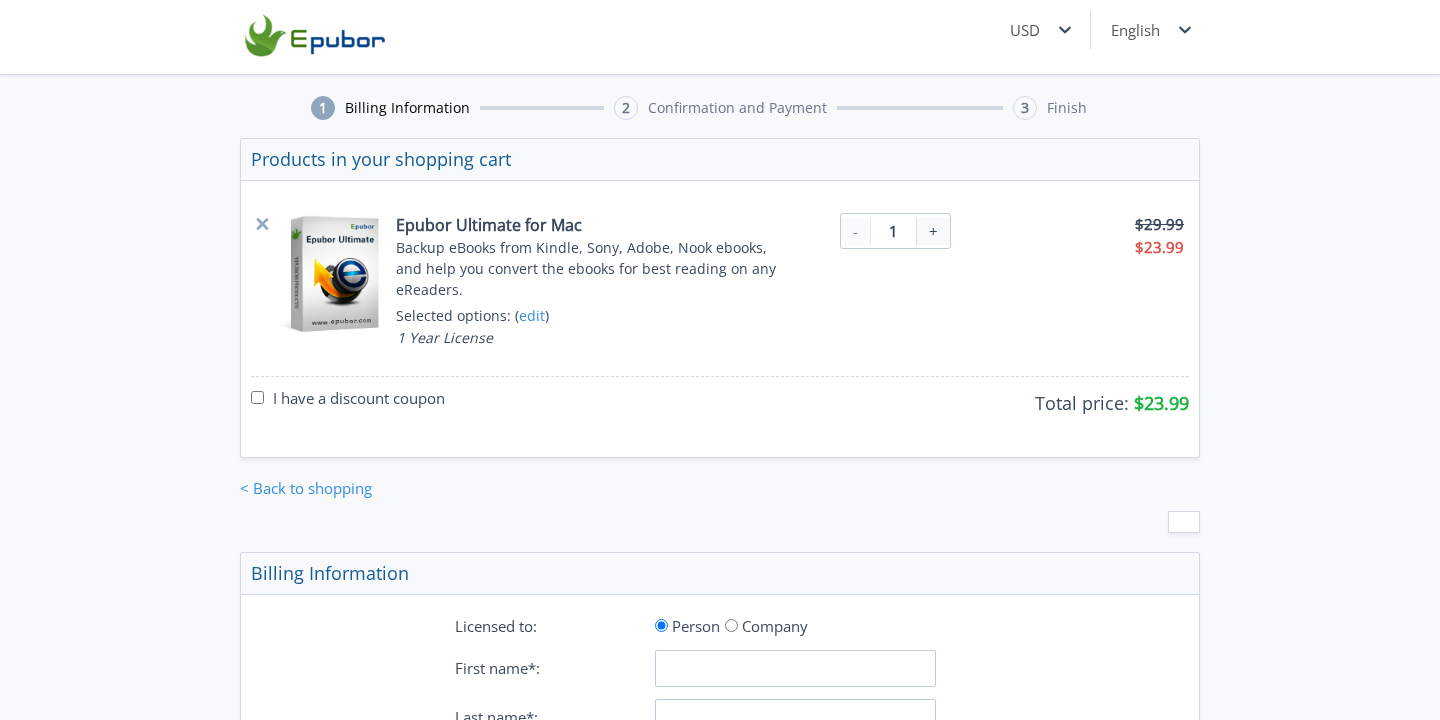Open the English language dropdown
The width and height of the screenshot is (1440, 720).
[1151, 30]
